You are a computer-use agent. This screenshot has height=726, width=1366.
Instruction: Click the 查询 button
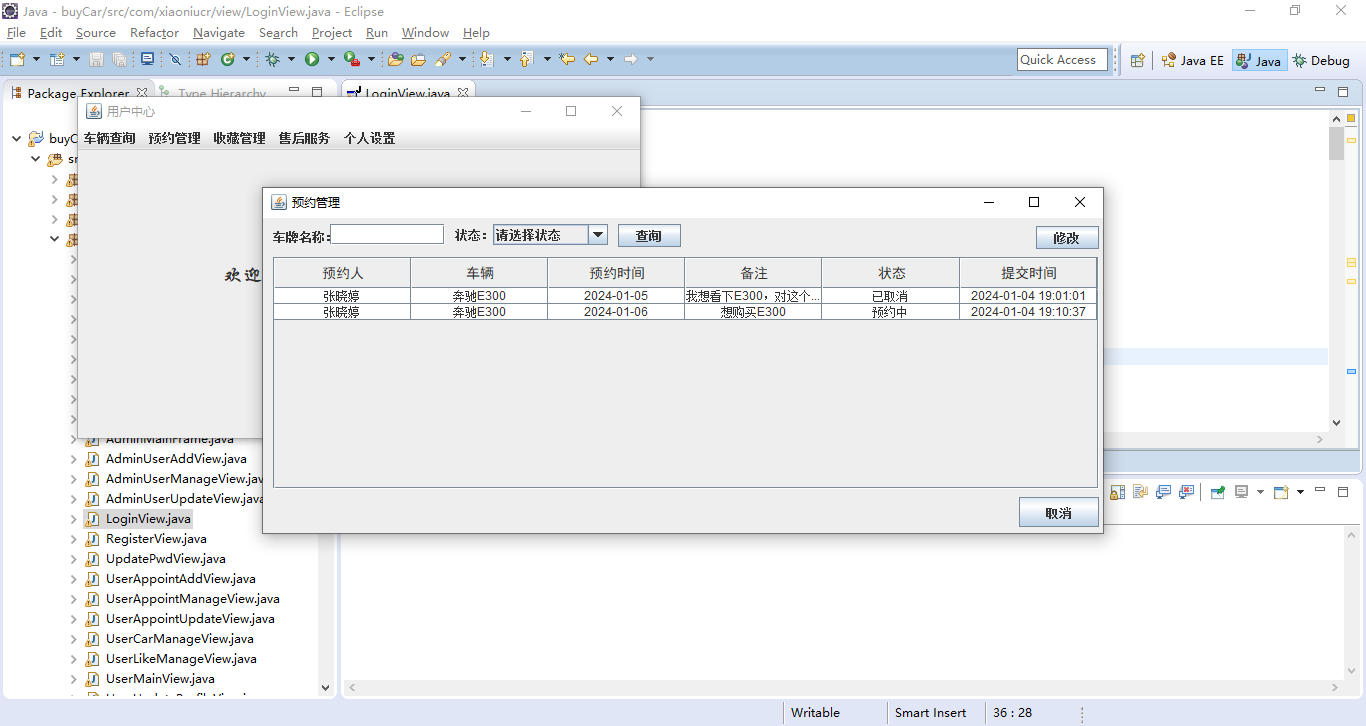tap(649, 236)
